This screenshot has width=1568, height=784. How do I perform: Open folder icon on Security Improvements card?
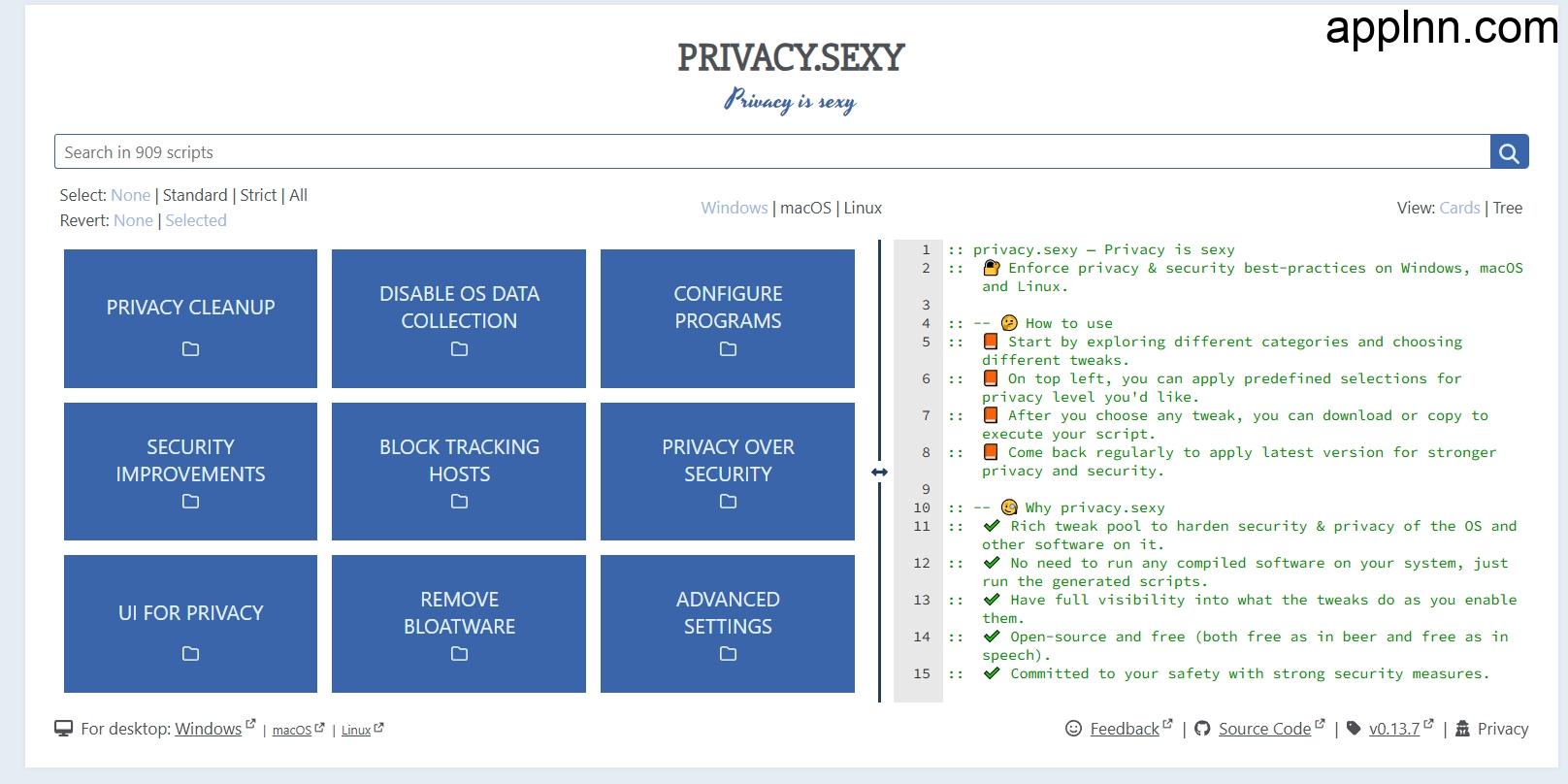pyautogui.click(x=190, y=502)
